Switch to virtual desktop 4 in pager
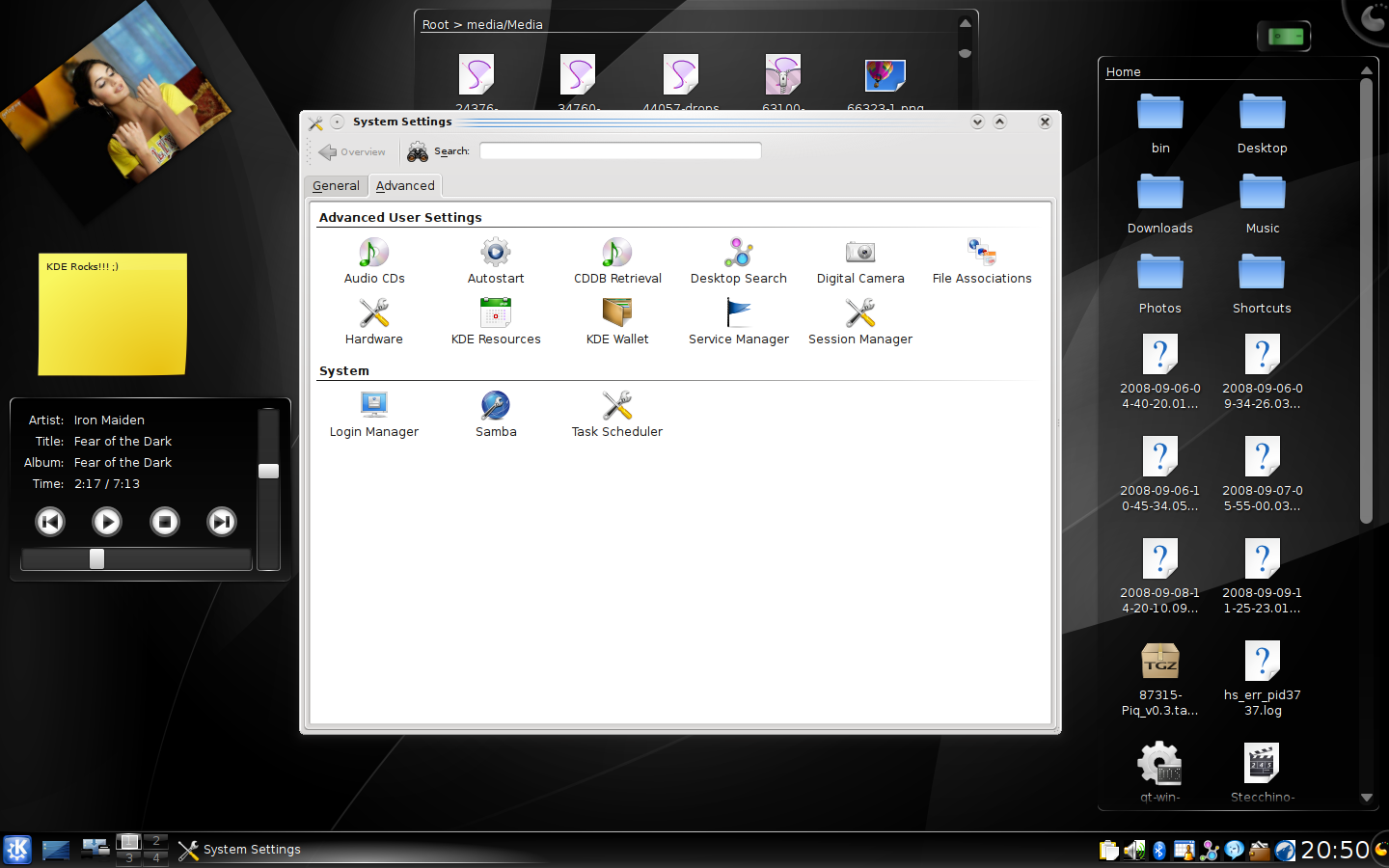This screenshot has width=1389, height=868. 155,857
